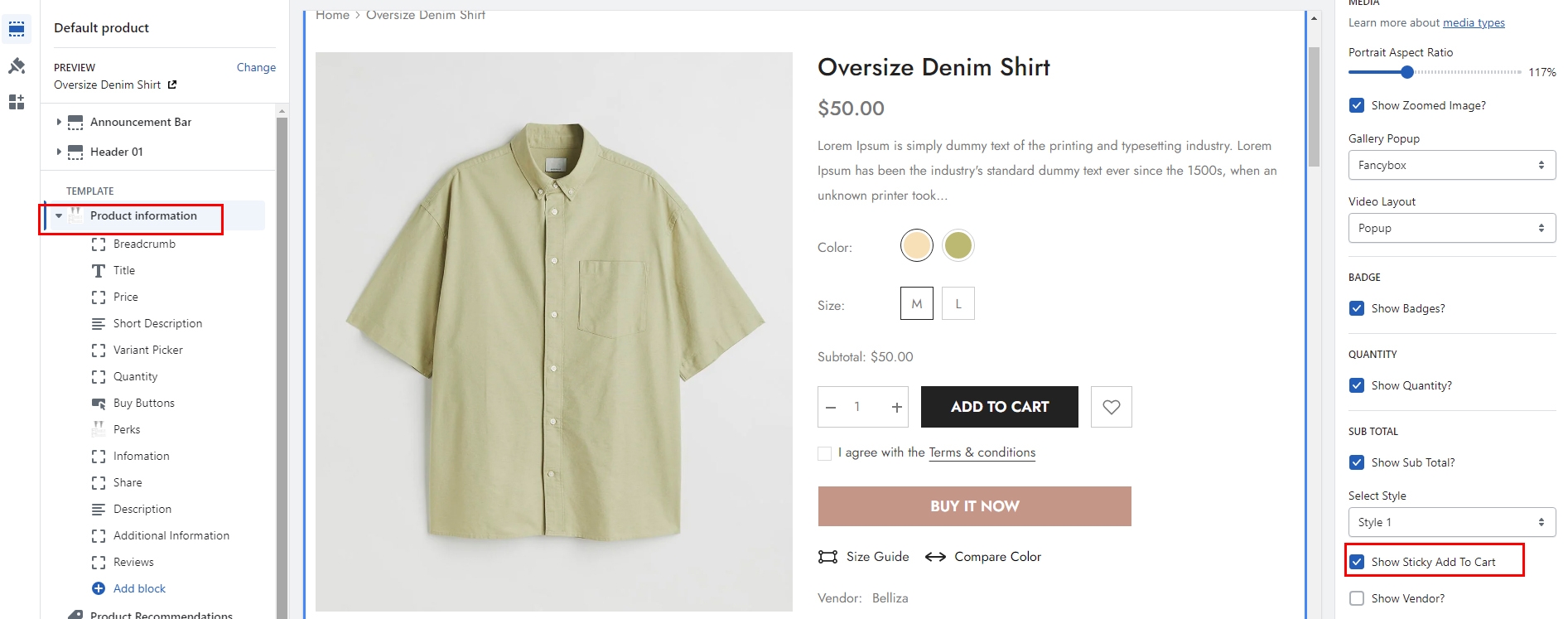
Task: Enable the Show Vendor checkbox
Action: pos(1357,598)
